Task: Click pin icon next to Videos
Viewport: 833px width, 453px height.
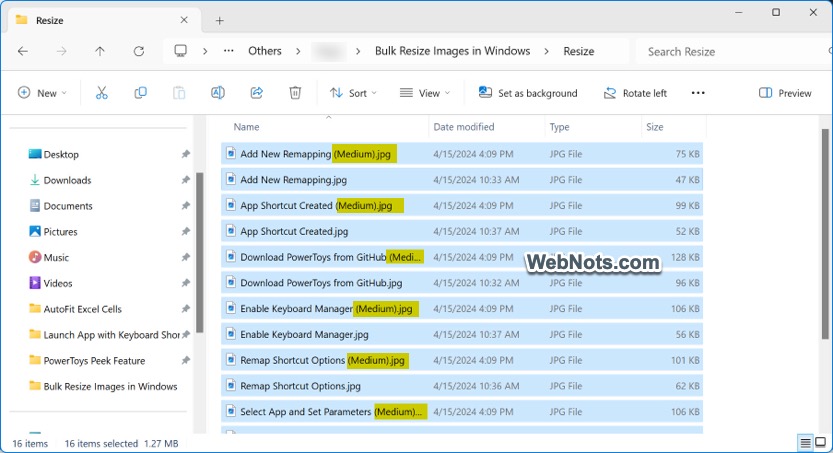Action: coord(185,283)
